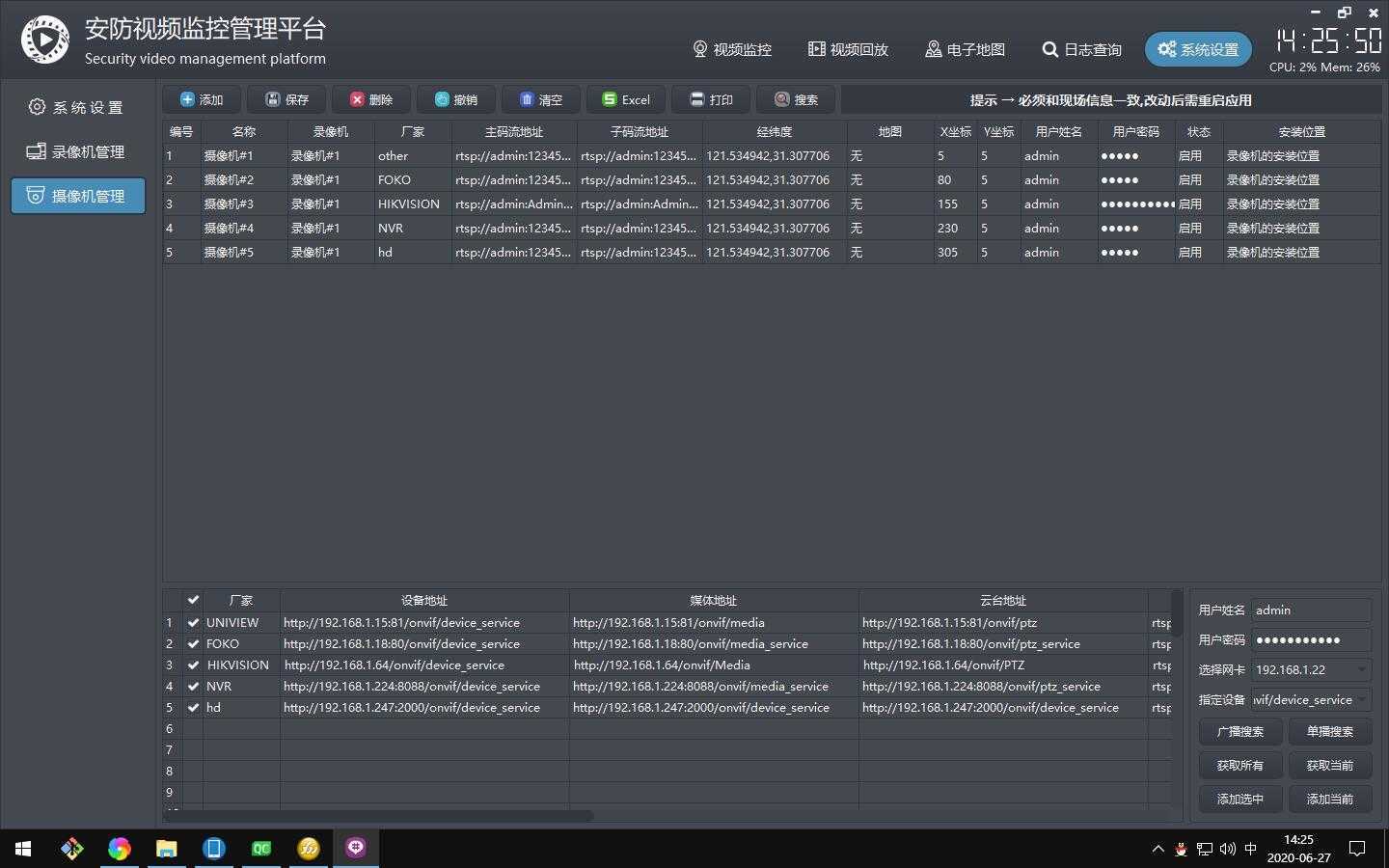Click the taskbar clock showing 14:25
This screenshot has width=1389, height=868.
pyautogui.click(x=1298, y=849)
